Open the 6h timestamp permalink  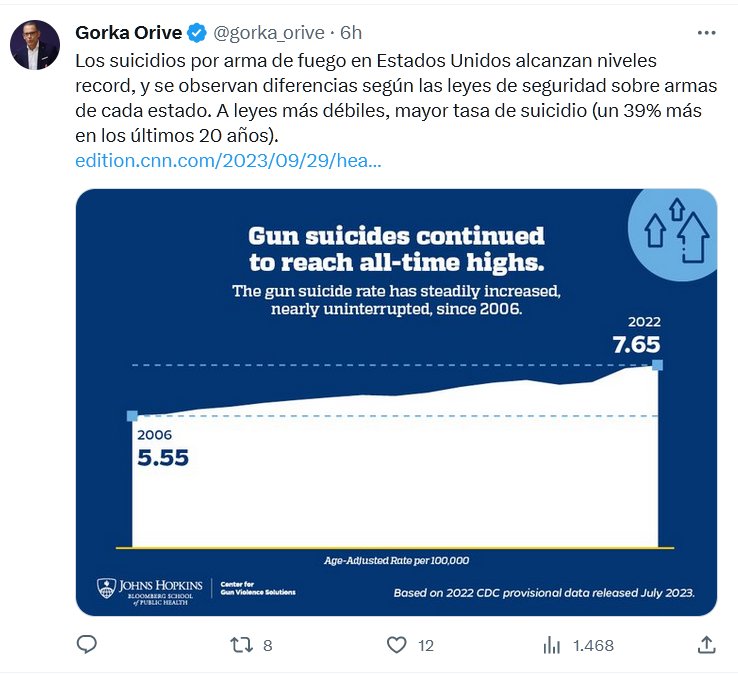point(351,32)
